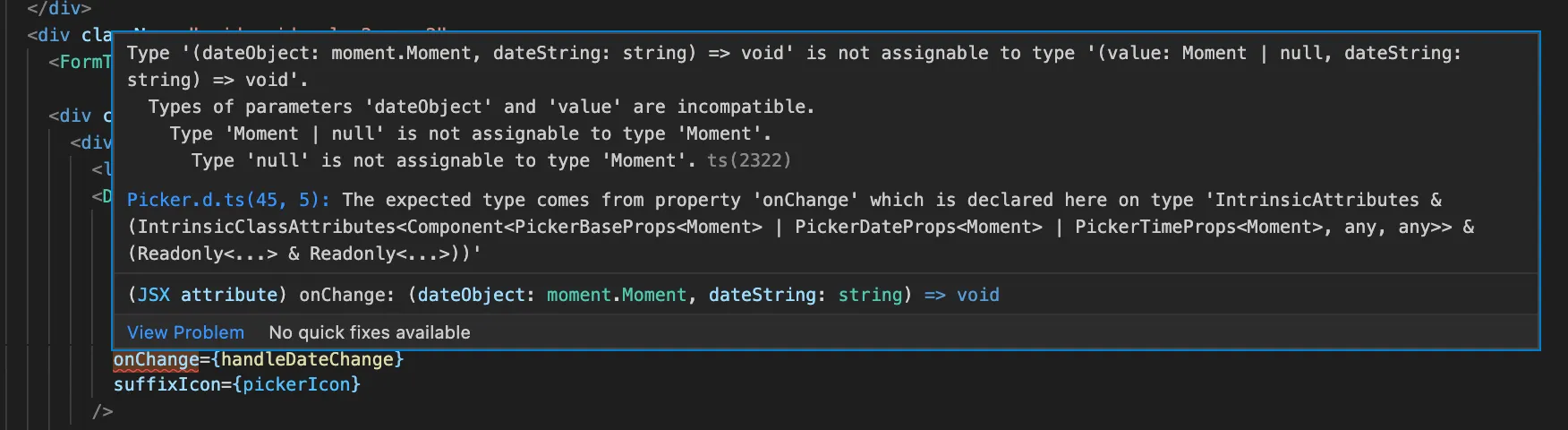The width and height of the screenshot is (1568, 430).
Task: Click the ts(2322) error code
Action: (749, 160)
